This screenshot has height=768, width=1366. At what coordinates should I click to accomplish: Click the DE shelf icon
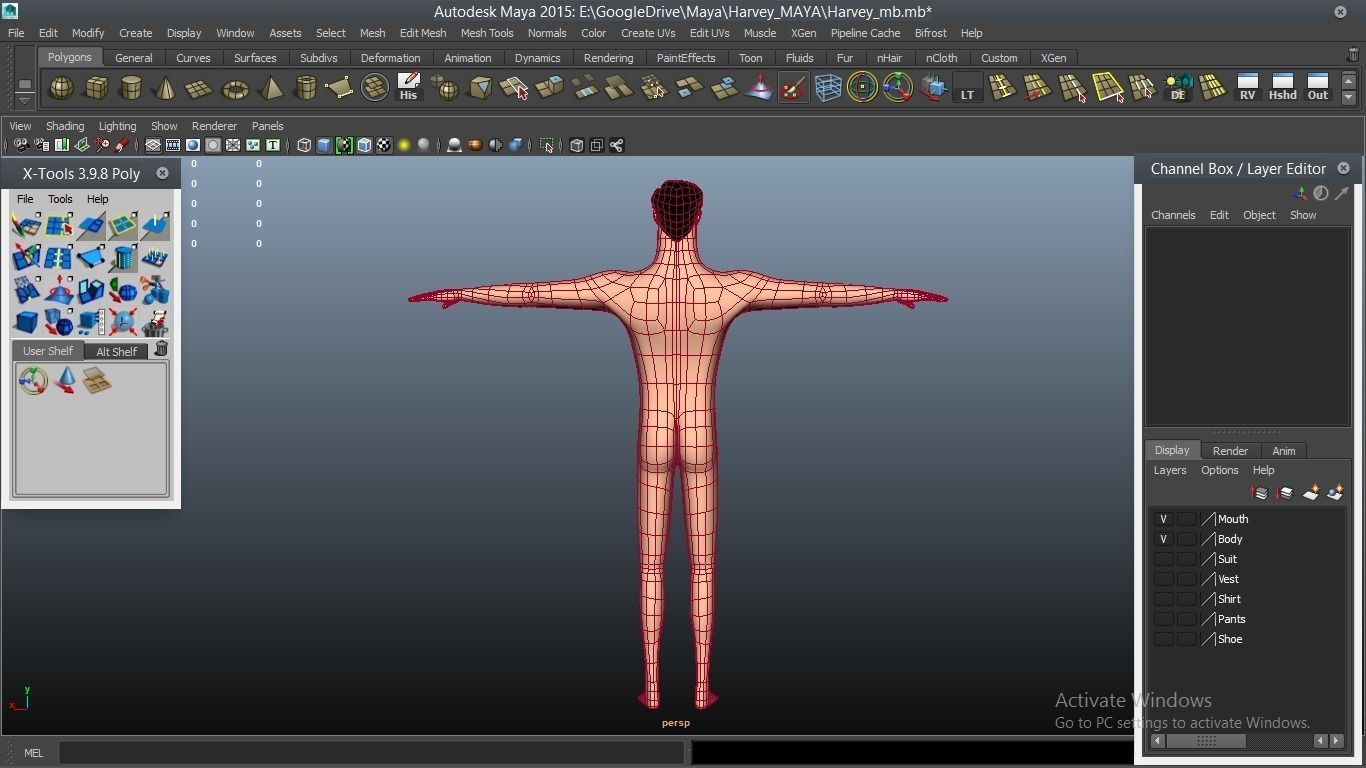pos(1178,88)
